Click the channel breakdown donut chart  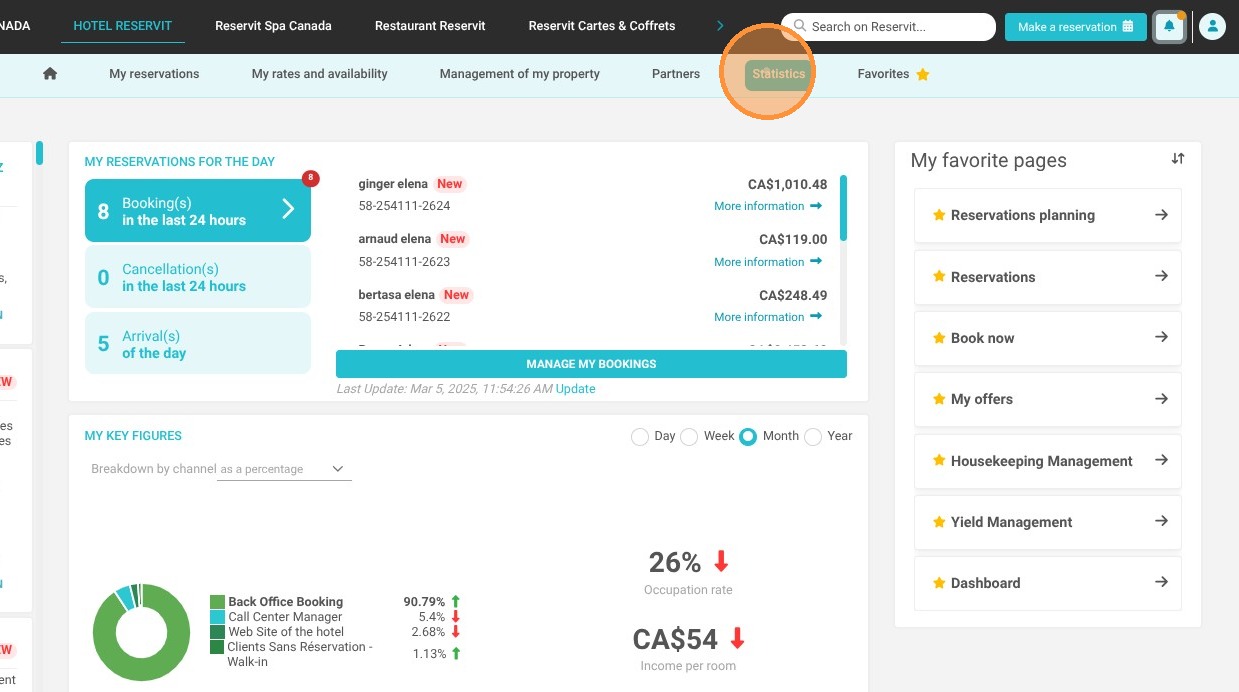pyautogui.click(x=141, y=633)
